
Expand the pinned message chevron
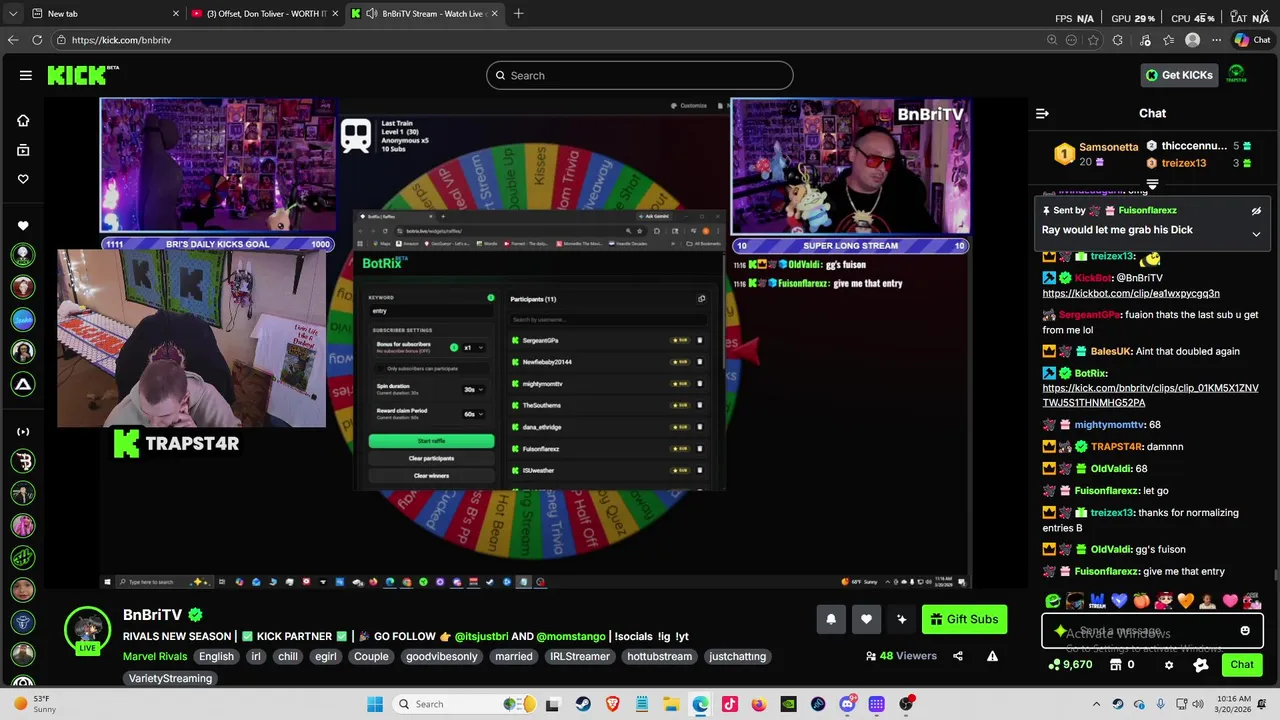tap(1256, 234)
